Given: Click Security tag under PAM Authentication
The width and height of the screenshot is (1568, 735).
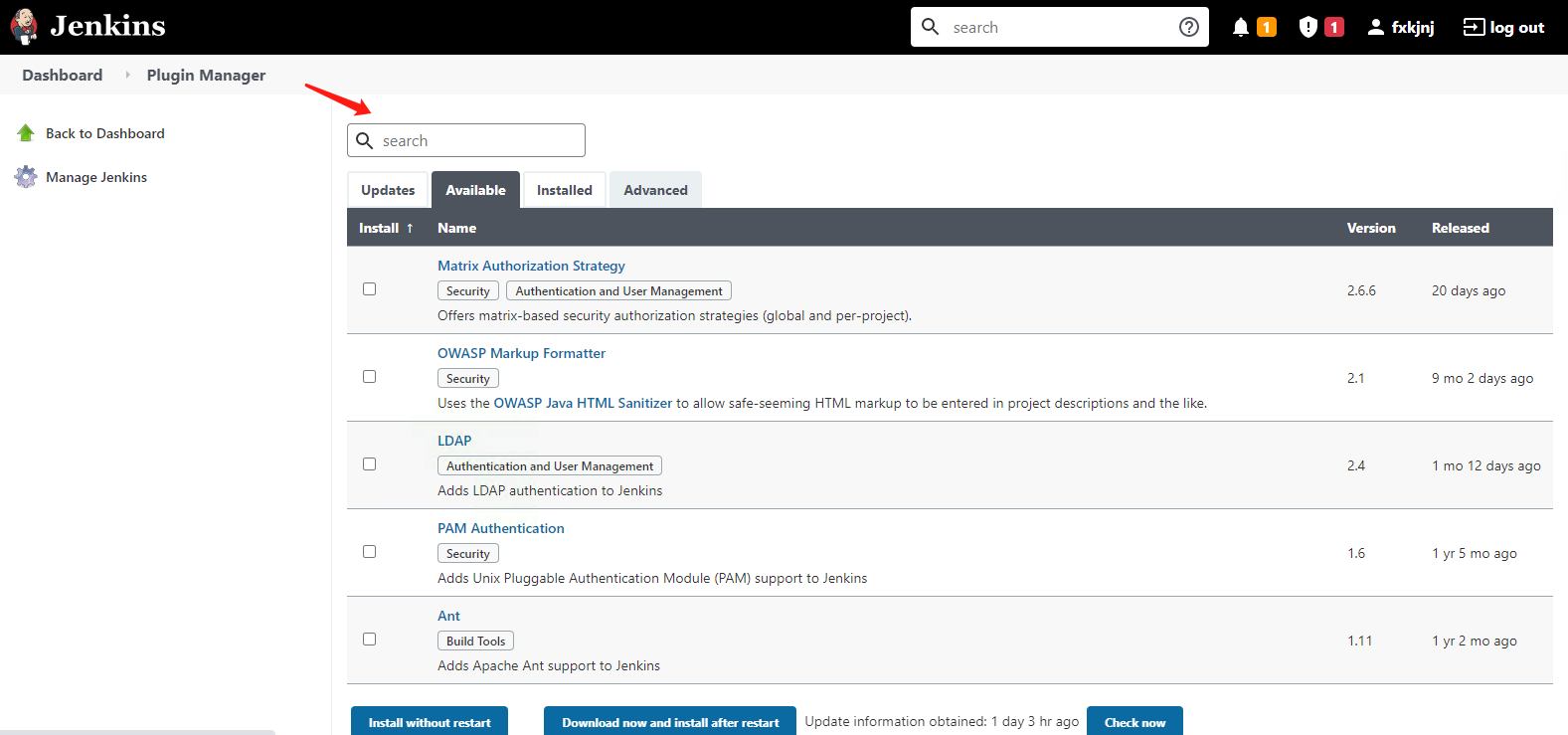Looking at the screenshot, I should [x=468, y=554].
